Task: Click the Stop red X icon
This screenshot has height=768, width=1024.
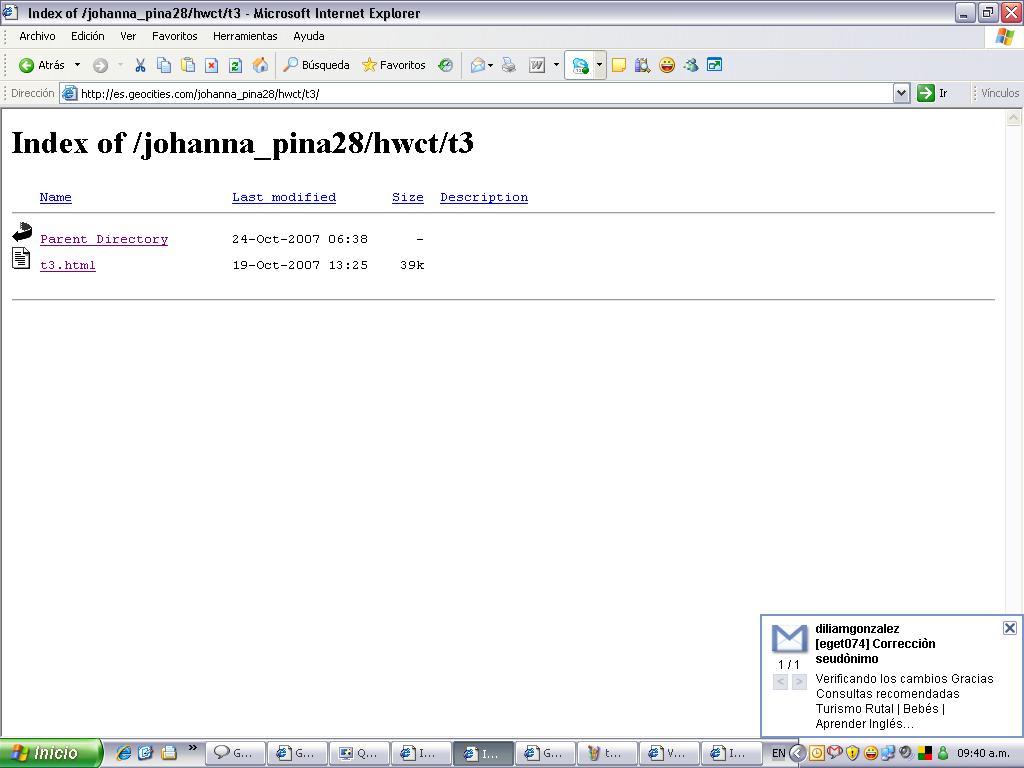Action: tap(212, 65)
